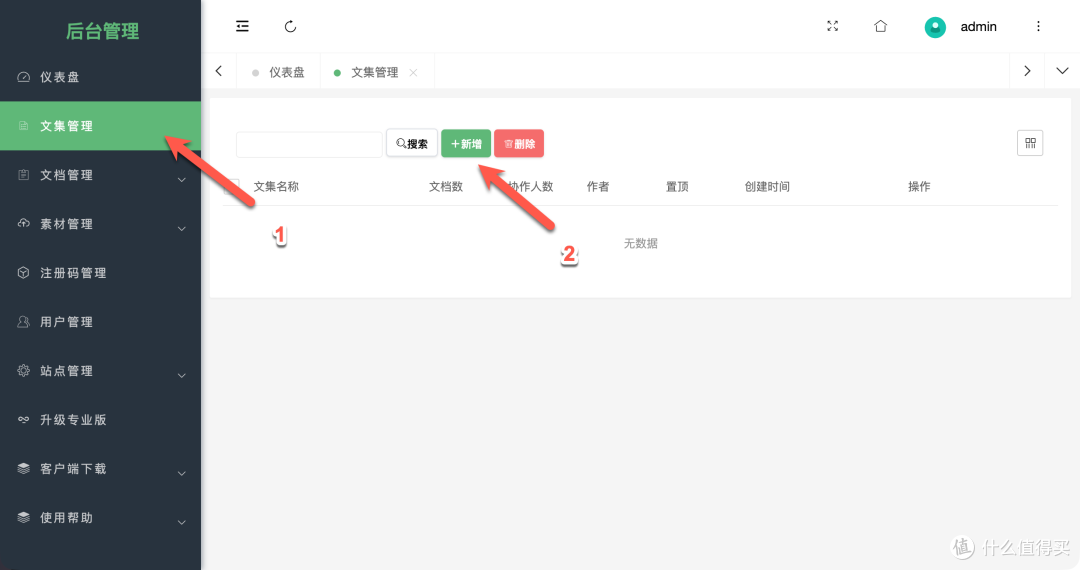The height and width of the screenshot is (570, 1080).
Task: Click the 文集管理 sidebar document icon
Action: point(23,126)
